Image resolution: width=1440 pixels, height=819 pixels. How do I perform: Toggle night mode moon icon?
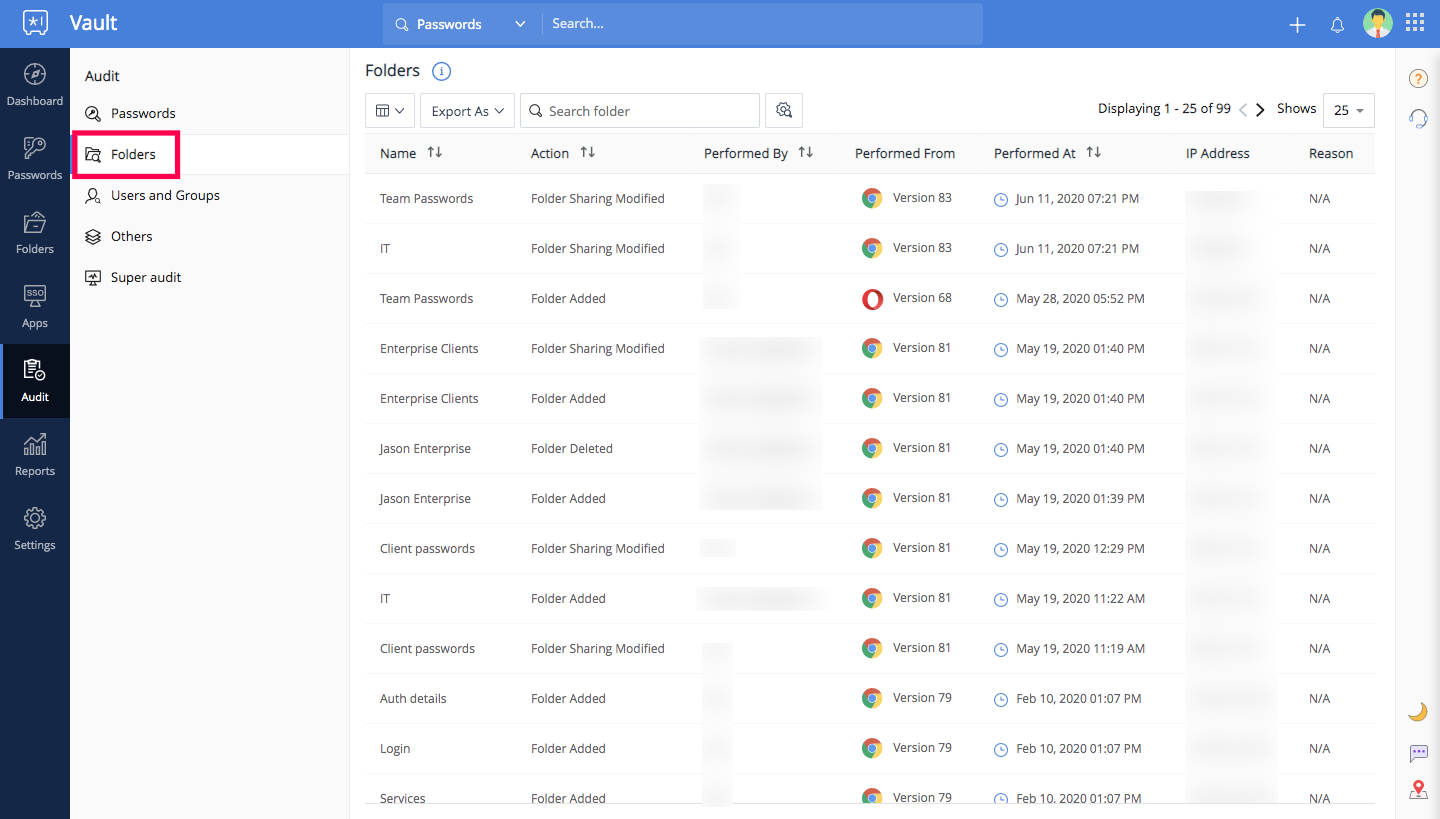[1418, 711]
